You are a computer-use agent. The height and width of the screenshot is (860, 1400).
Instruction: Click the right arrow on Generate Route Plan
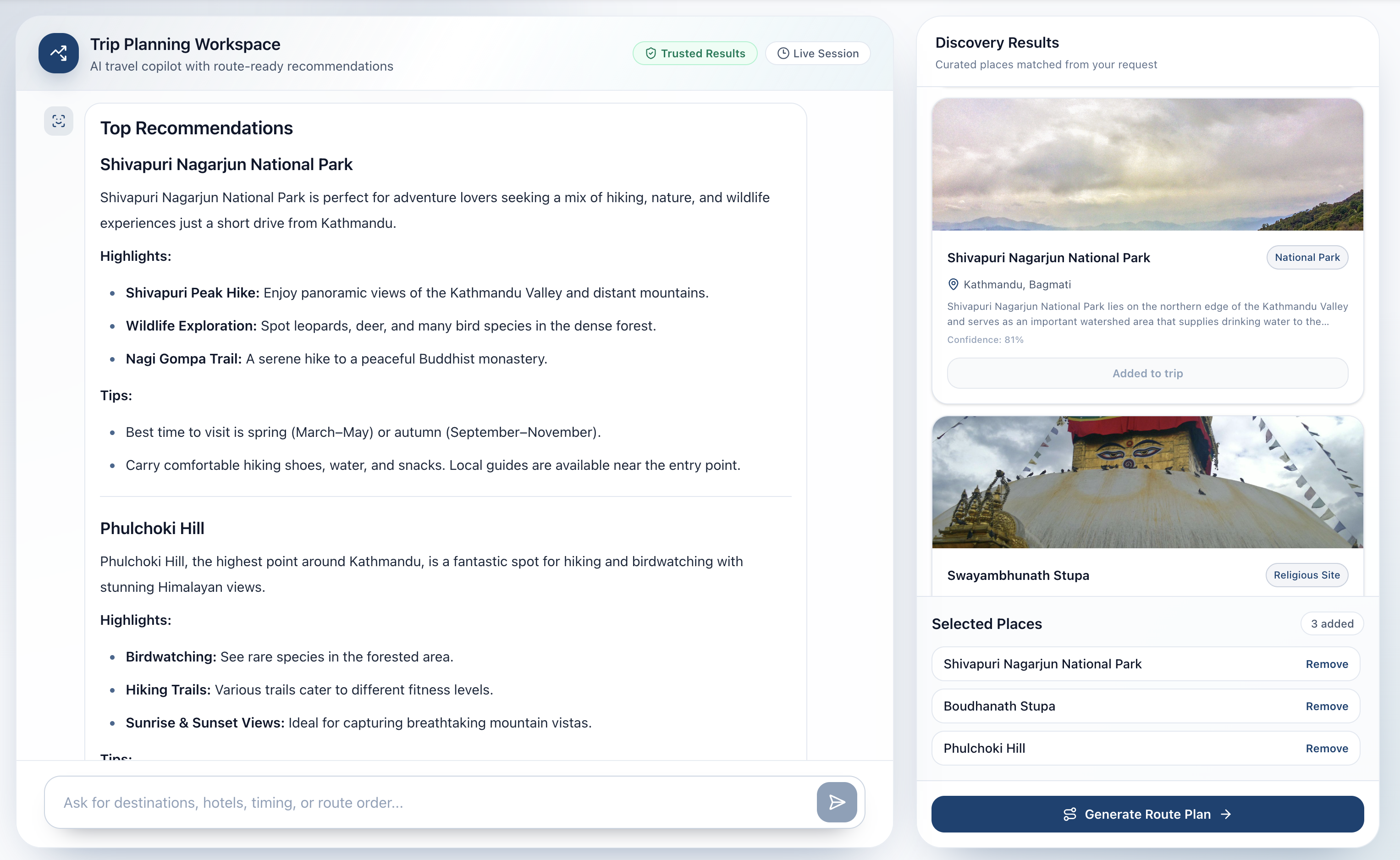[1226, 814]
